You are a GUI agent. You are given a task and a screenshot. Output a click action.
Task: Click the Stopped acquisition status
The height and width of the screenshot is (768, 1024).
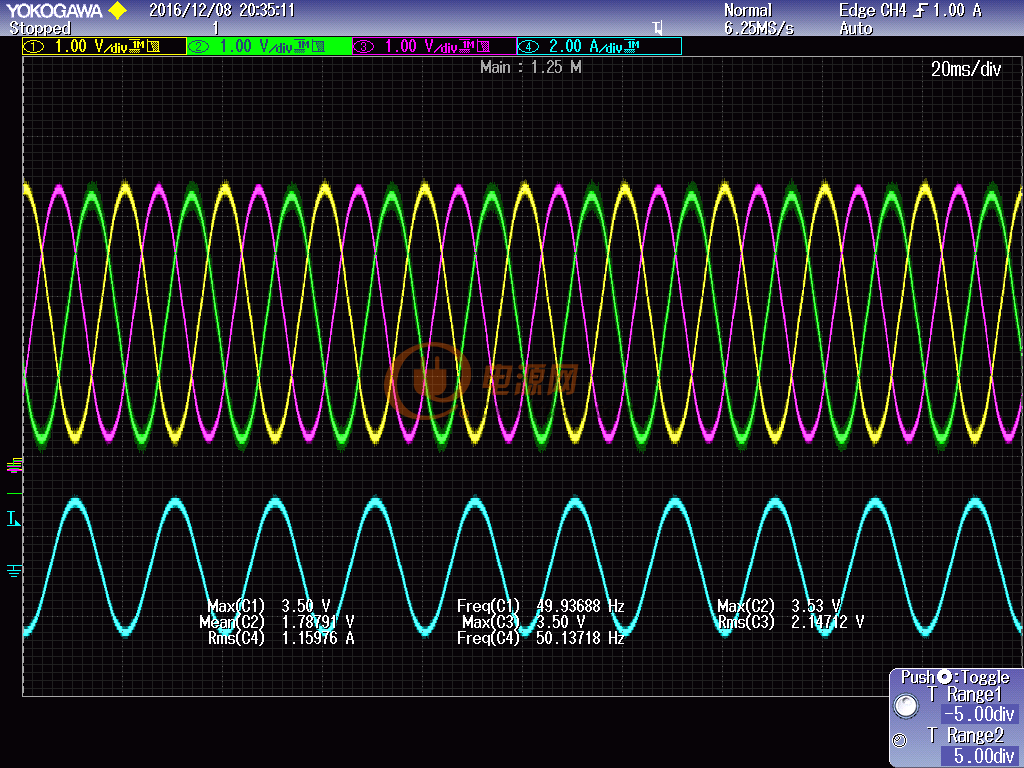click(40, 29)
